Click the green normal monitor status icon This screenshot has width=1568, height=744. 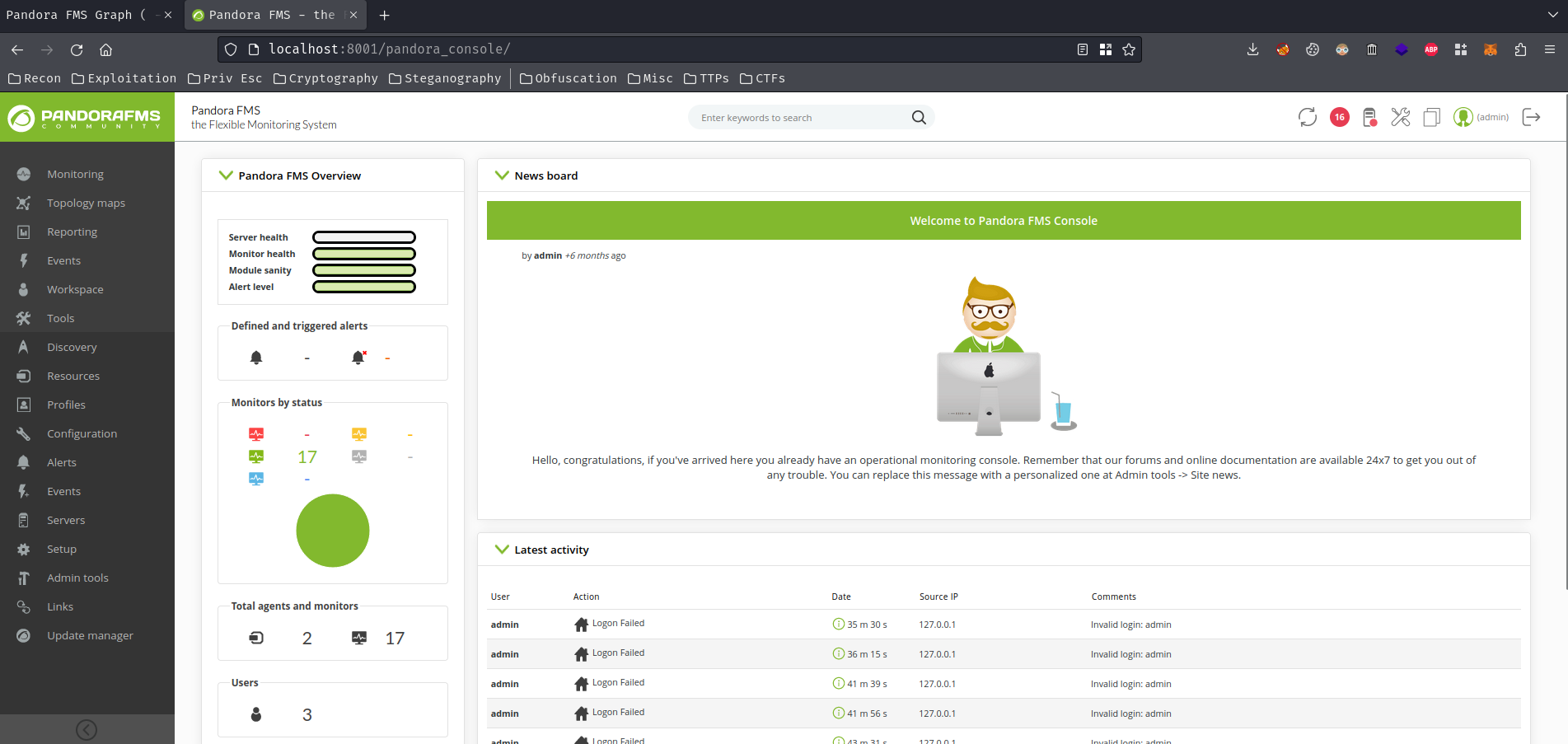click(x=256, y=456)
